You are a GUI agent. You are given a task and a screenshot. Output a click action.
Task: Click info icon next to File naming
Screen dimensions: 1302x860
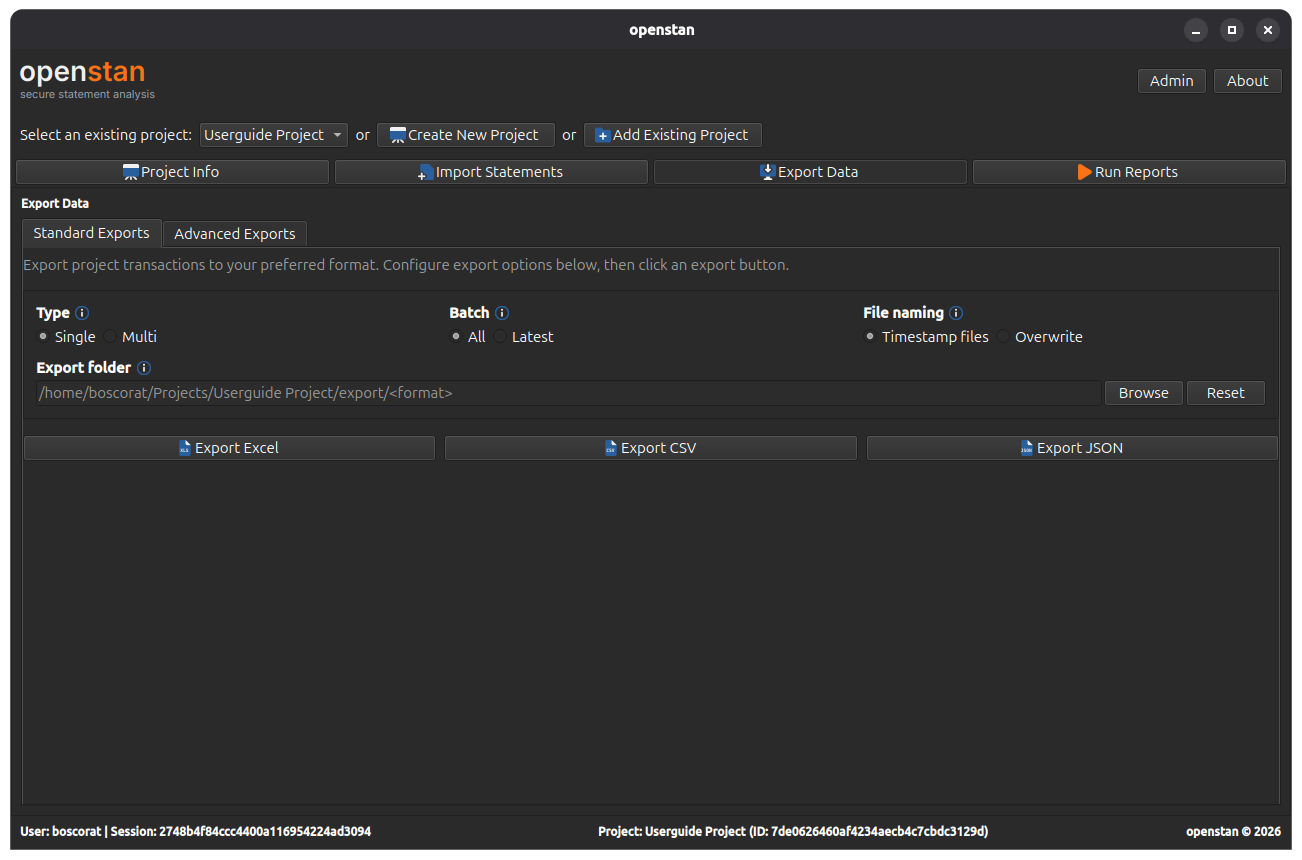pos(956,313)
